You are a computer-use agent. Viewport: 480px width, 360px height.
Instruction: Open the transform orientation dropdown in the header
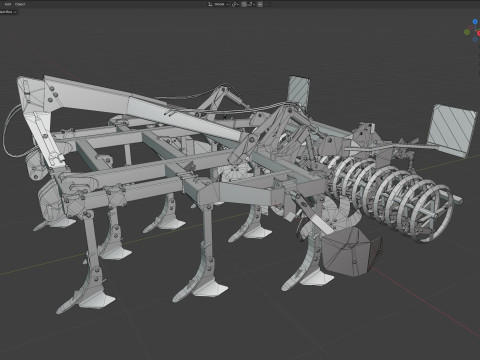219,4
